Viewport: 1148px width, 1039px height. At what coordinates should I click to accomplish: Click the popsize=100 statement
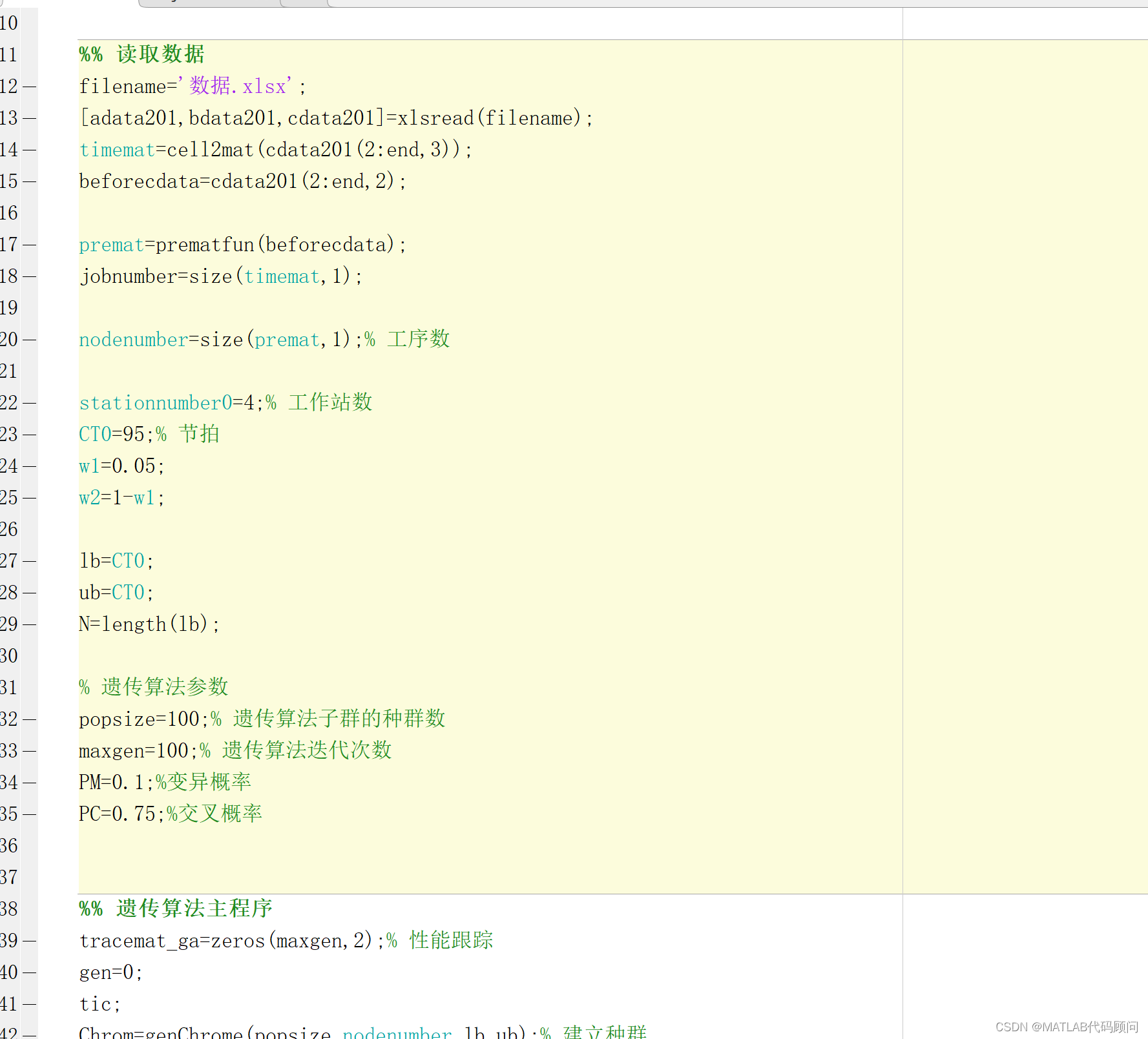(139, 718)
